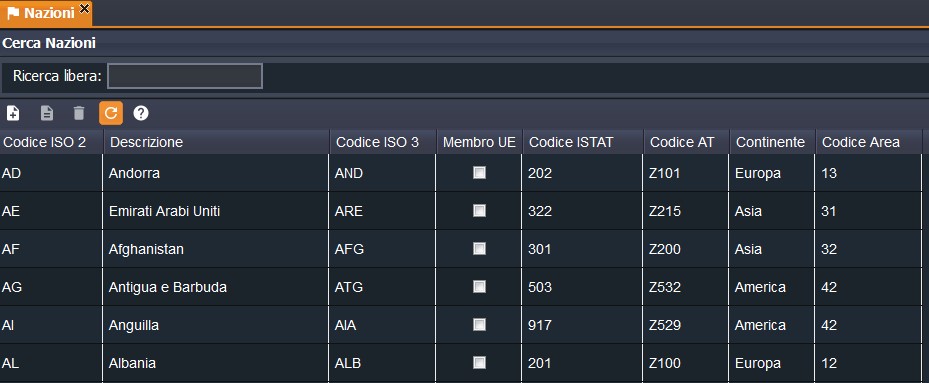Sort by Codice ISTAT column header
The image size is (929, 383).
pyautogui.click(x=583, y=142)
